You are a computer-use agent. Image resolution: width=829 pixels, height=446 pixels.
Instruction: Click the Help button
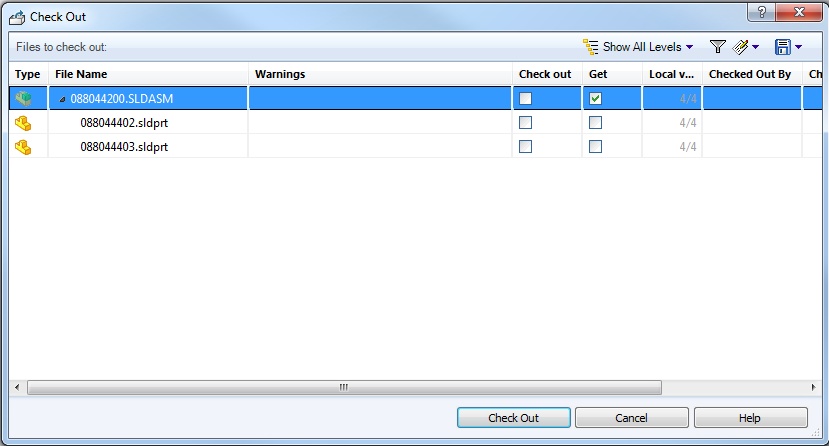751,418
